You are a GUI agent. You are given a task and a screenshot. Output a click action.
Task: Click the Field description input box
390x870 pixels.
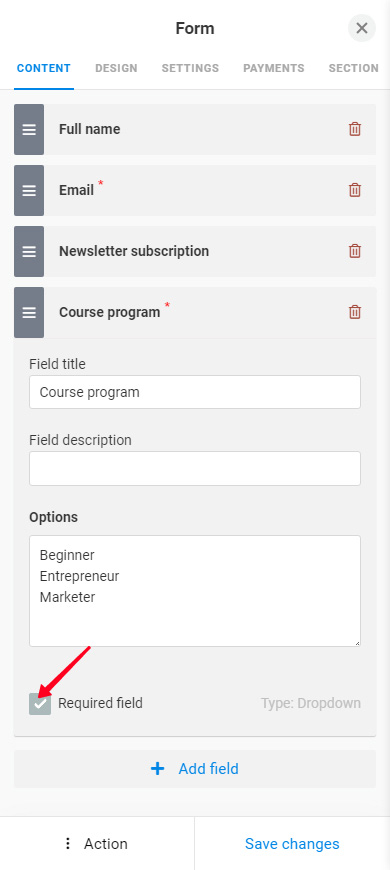pos(195,468)
